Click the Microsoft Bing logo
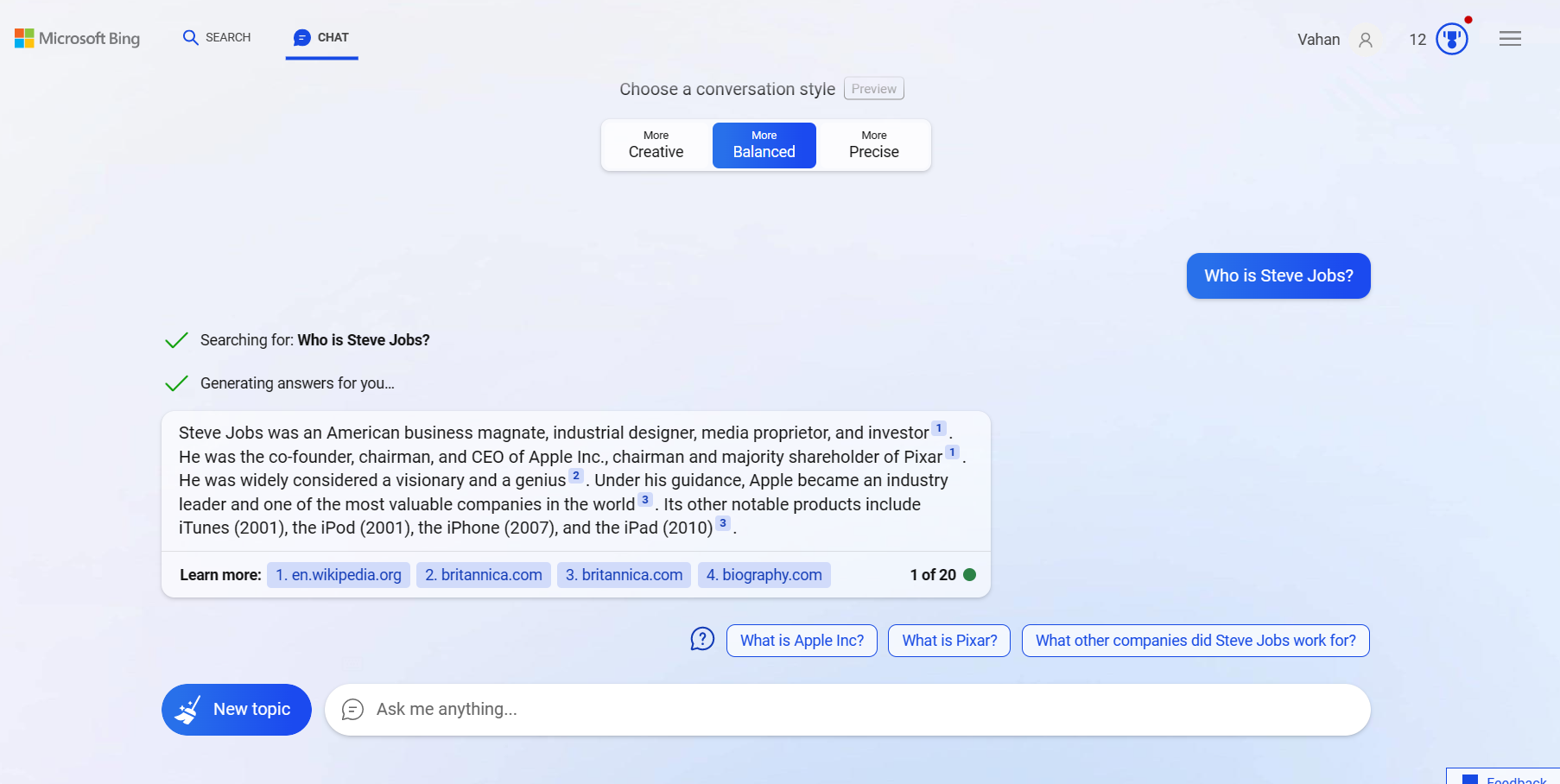 point(77,38)
